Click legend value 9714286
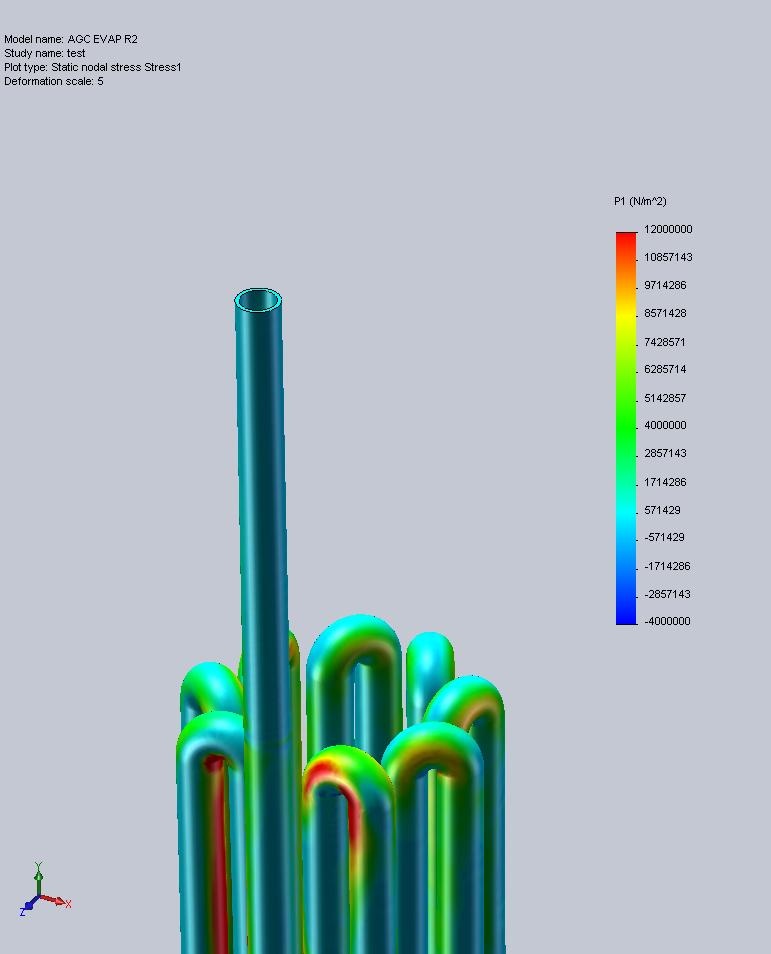This screenshot has width=771, height=954. 665,285
